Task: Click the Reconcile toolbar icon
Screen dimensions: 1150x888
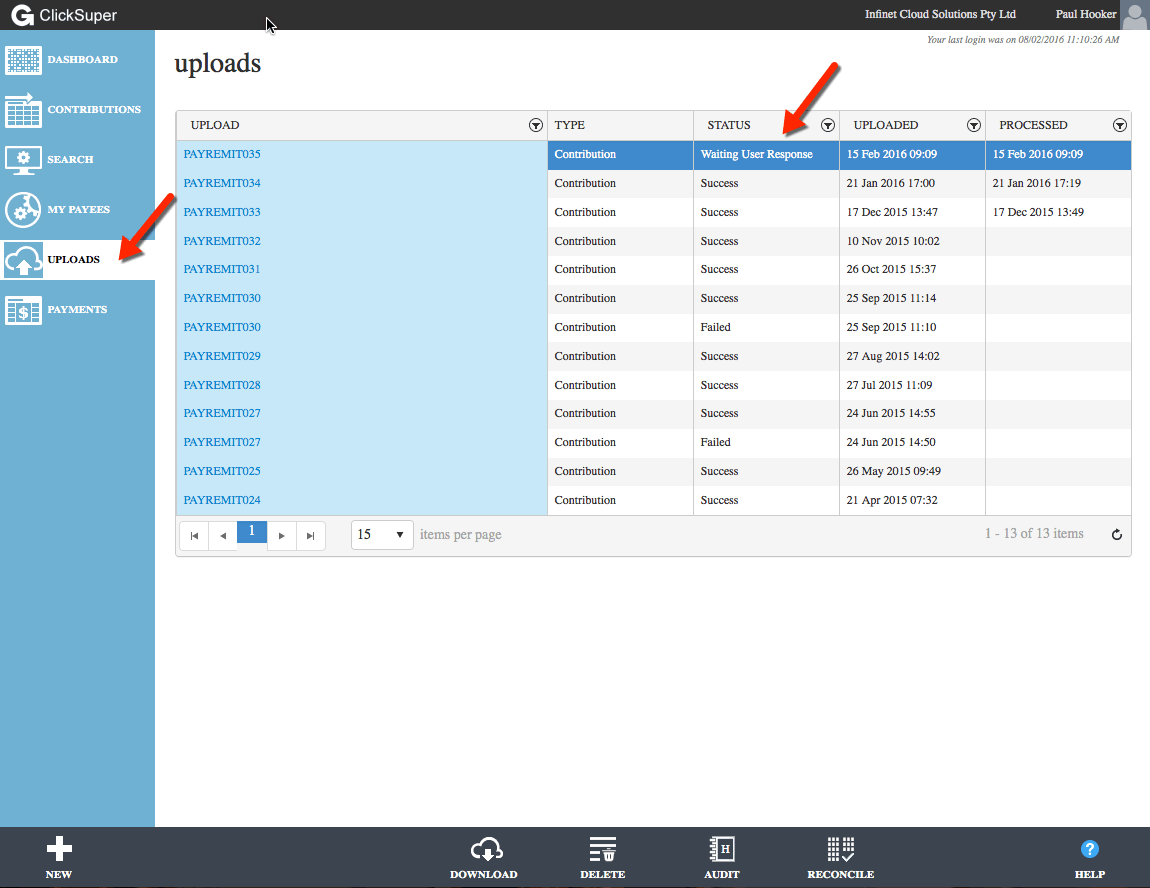Action: coord(840,850)
